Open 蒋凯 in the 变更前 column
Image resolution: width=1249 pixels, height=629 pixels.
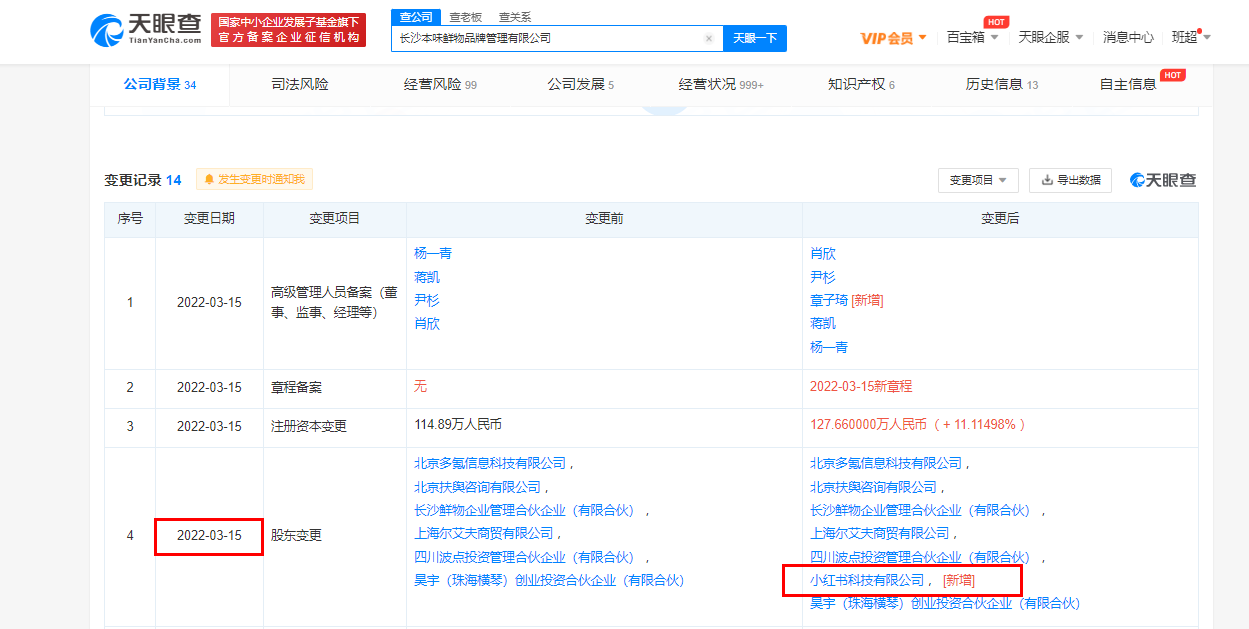tap(427, 277)
